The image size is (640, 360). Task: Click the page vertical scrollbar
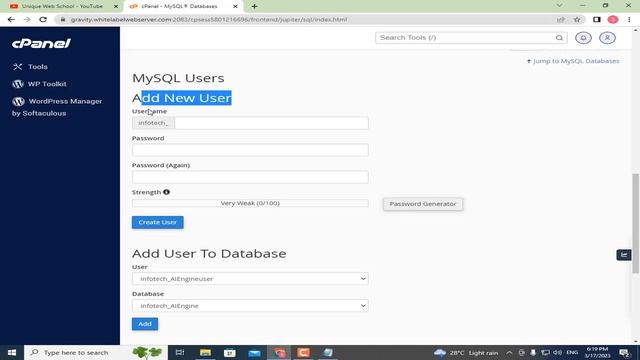(636, 223)
